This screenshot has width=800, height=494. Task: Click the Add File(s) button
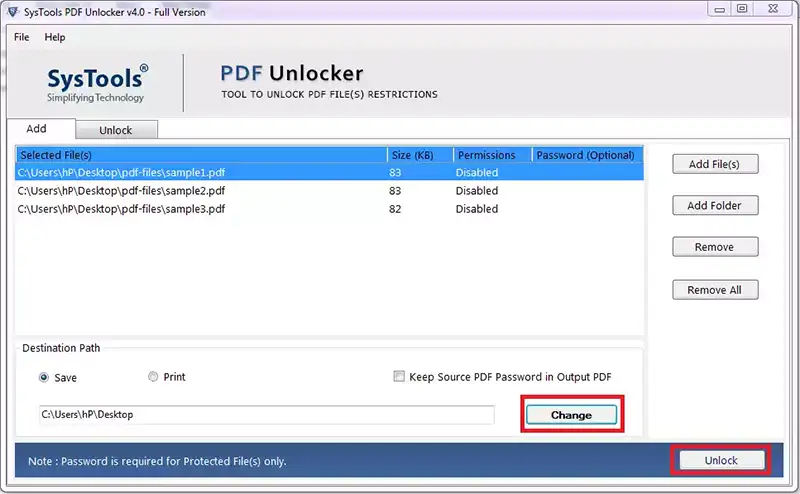[x=715, y=164]
